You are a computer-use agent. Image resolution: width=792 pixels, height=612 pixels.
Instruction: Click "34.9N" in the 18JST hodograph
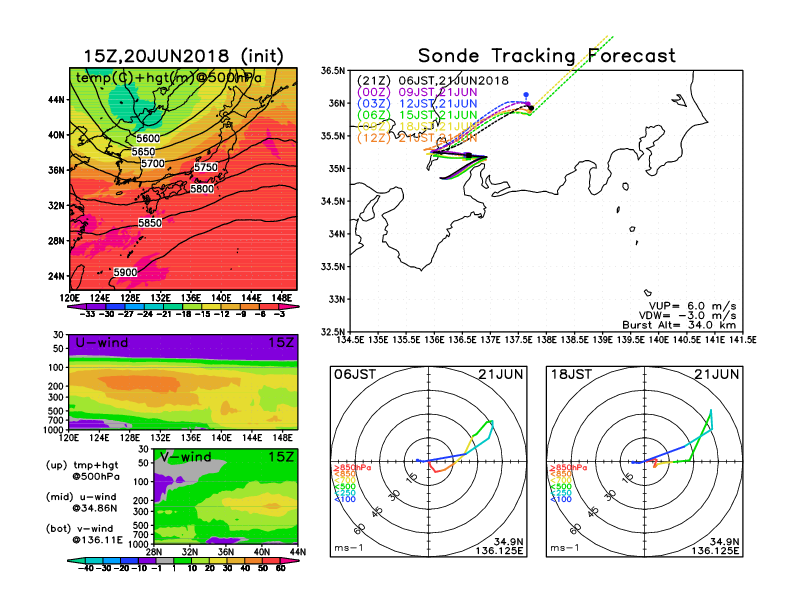(725, 542)
